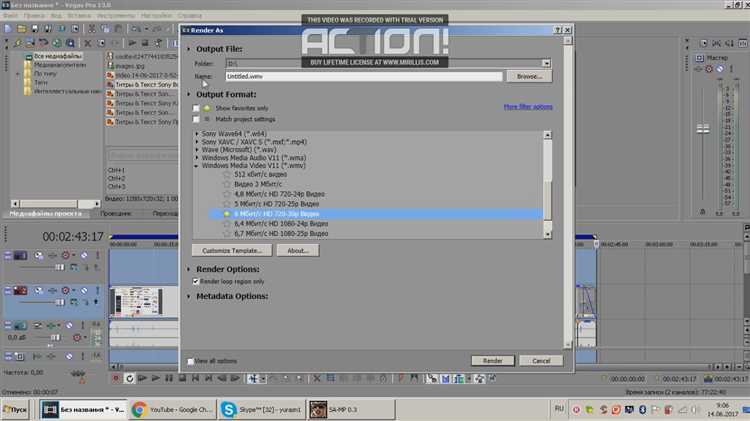This screenshot has height=421, width=750.
Task: Select the Normal Edit tool
Action: click(253, 379)
